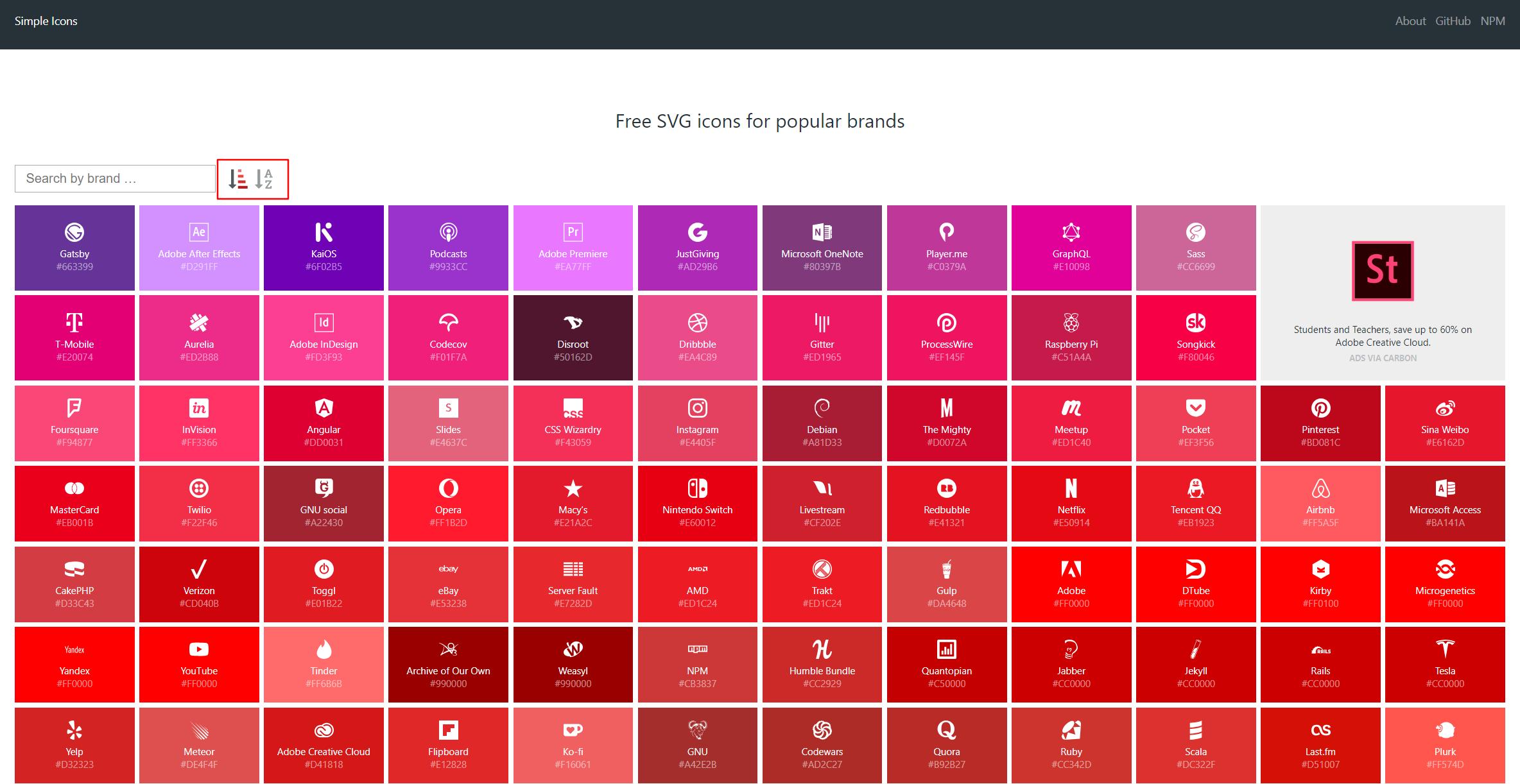The image size is (1520, 784).
Task: Click the Tinder flame icon
Action: tap(324, 649)
